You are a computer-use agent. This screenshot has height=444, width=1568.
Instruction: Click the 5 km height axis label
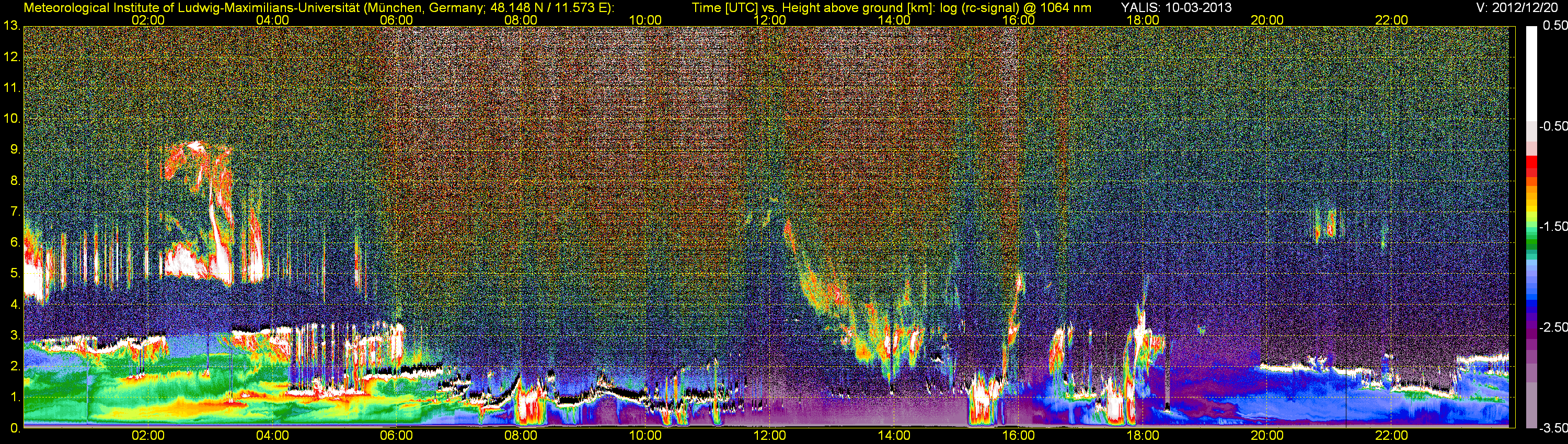point(15,274)
